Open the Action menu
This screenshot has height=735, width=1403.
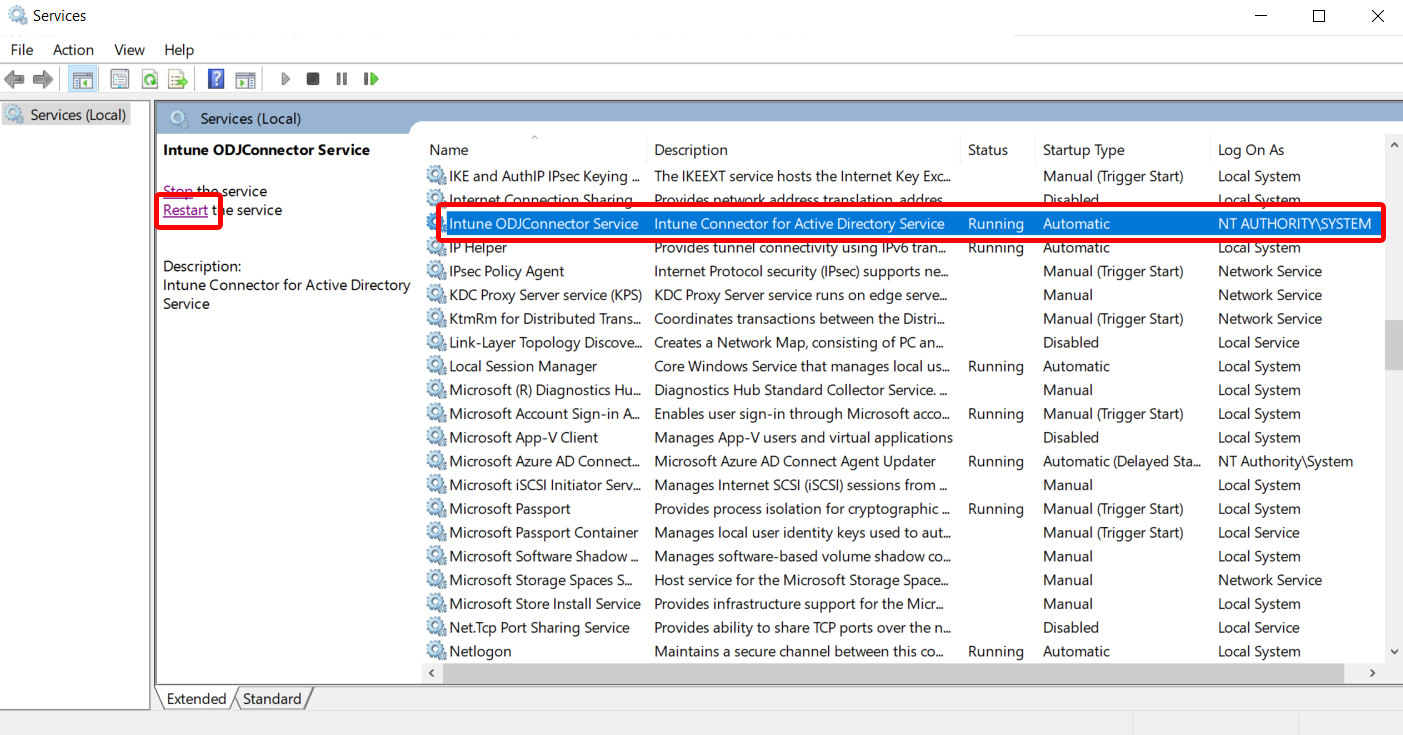pyautogui.click(x=73, y=50)
